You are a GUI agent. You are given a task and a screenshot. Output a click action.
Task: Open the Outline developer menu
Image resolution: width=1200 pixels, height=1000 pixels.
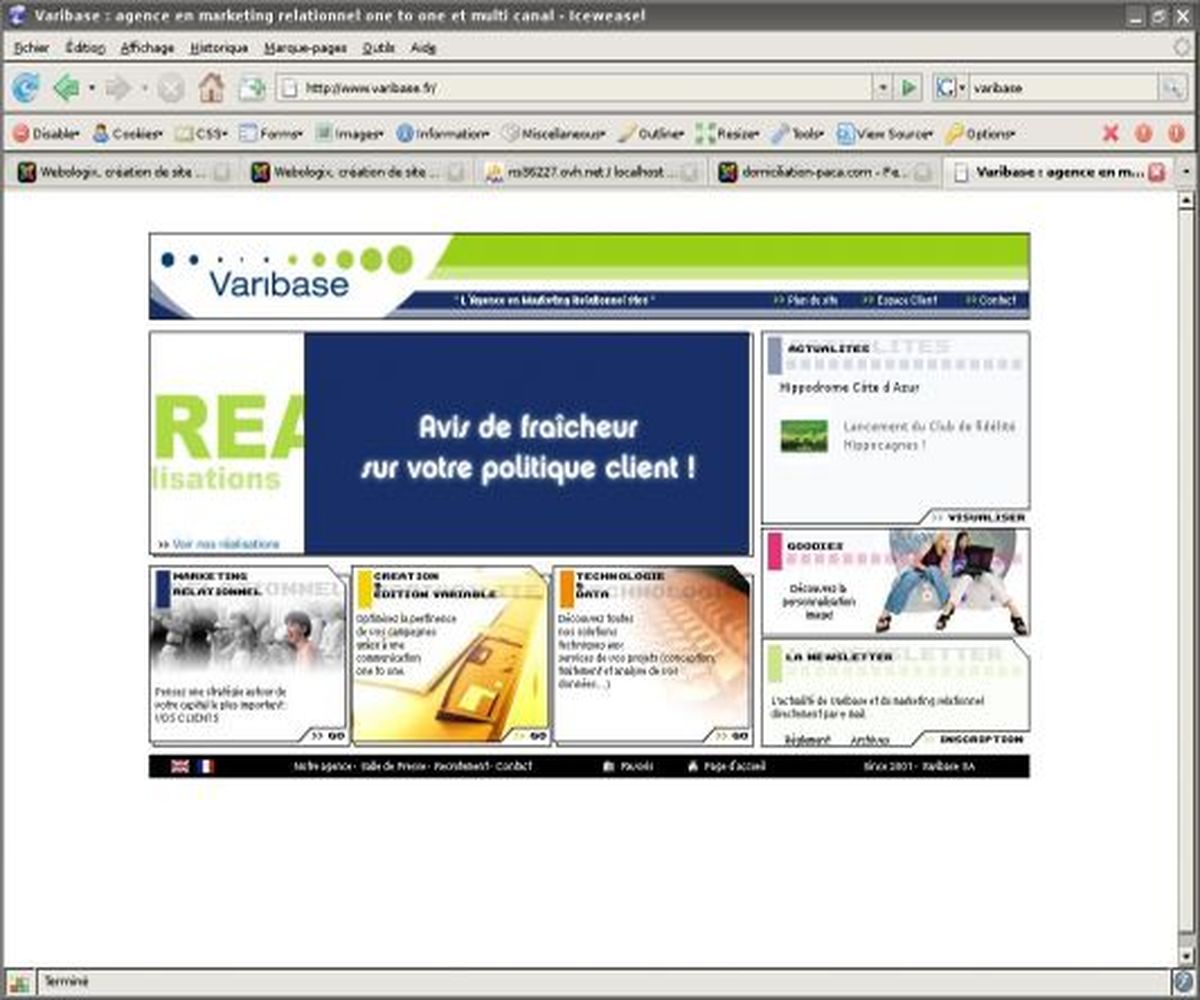pos(651,133)
